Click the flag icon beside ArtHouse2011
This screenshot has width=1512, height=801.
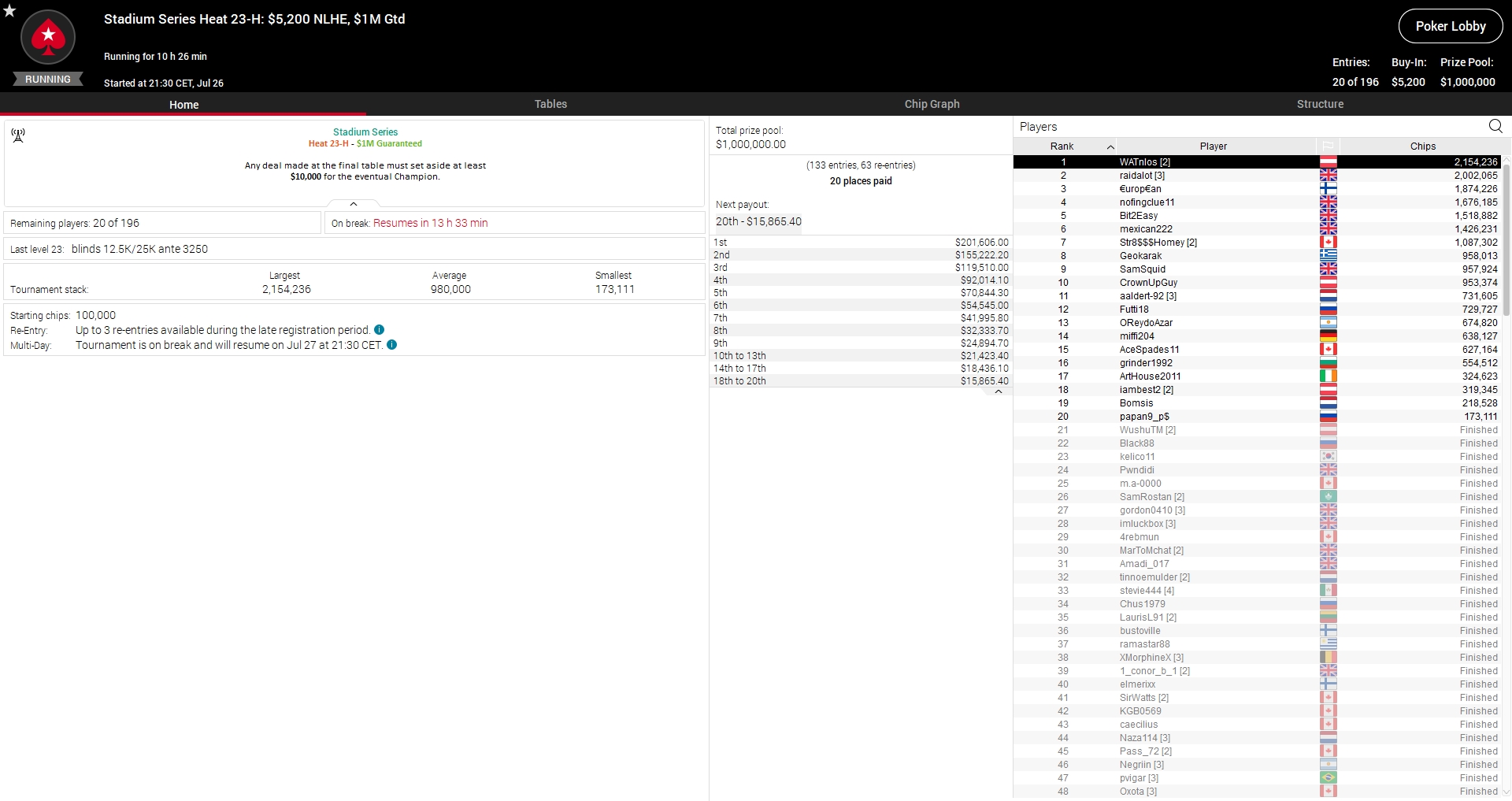coord(1328,376)
